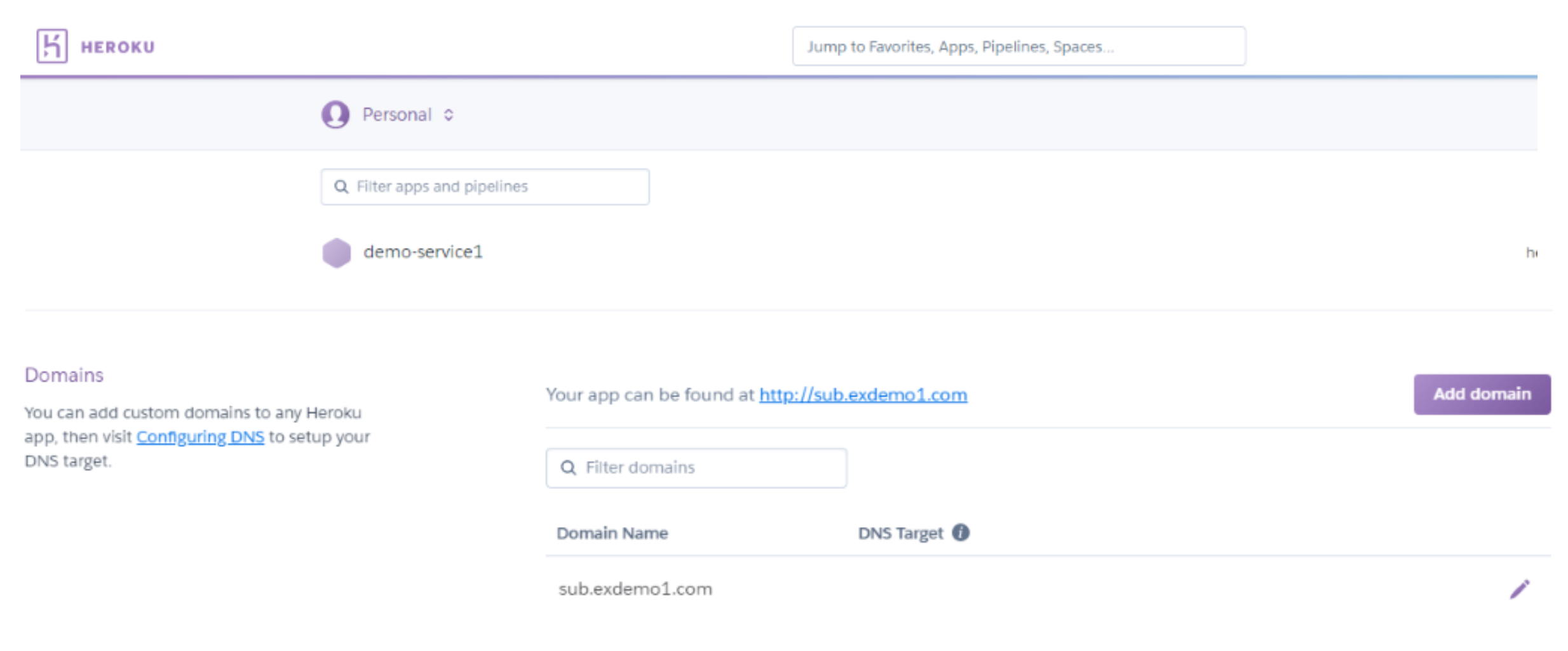This screenshot has width=1568, height=651.
Task: Click the Add domain button
Action: (x=1482, y=394)
